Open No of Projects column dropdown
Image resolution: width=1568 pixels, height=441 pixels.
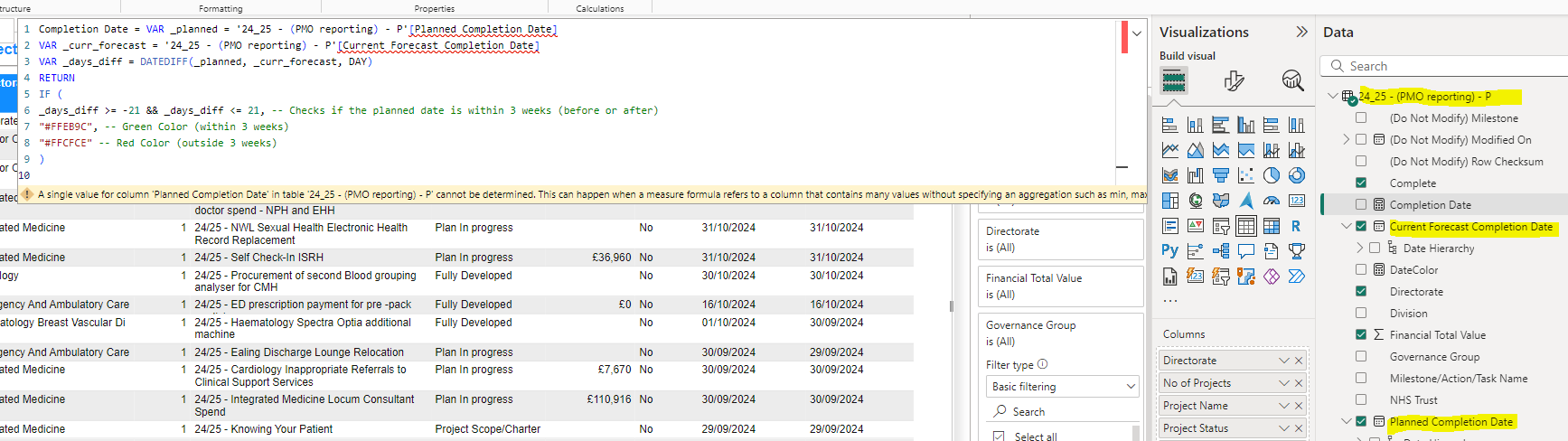point(1283,383)
